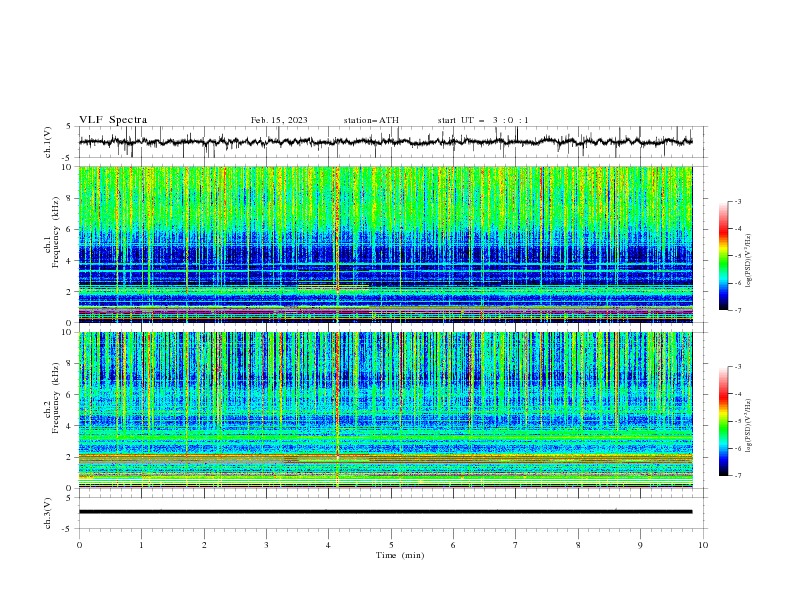Image resolution: width=792 pixels, height=612 pixels.
Task: Click the 'VLF Spectra' plot title
Action: pos(113,120)
